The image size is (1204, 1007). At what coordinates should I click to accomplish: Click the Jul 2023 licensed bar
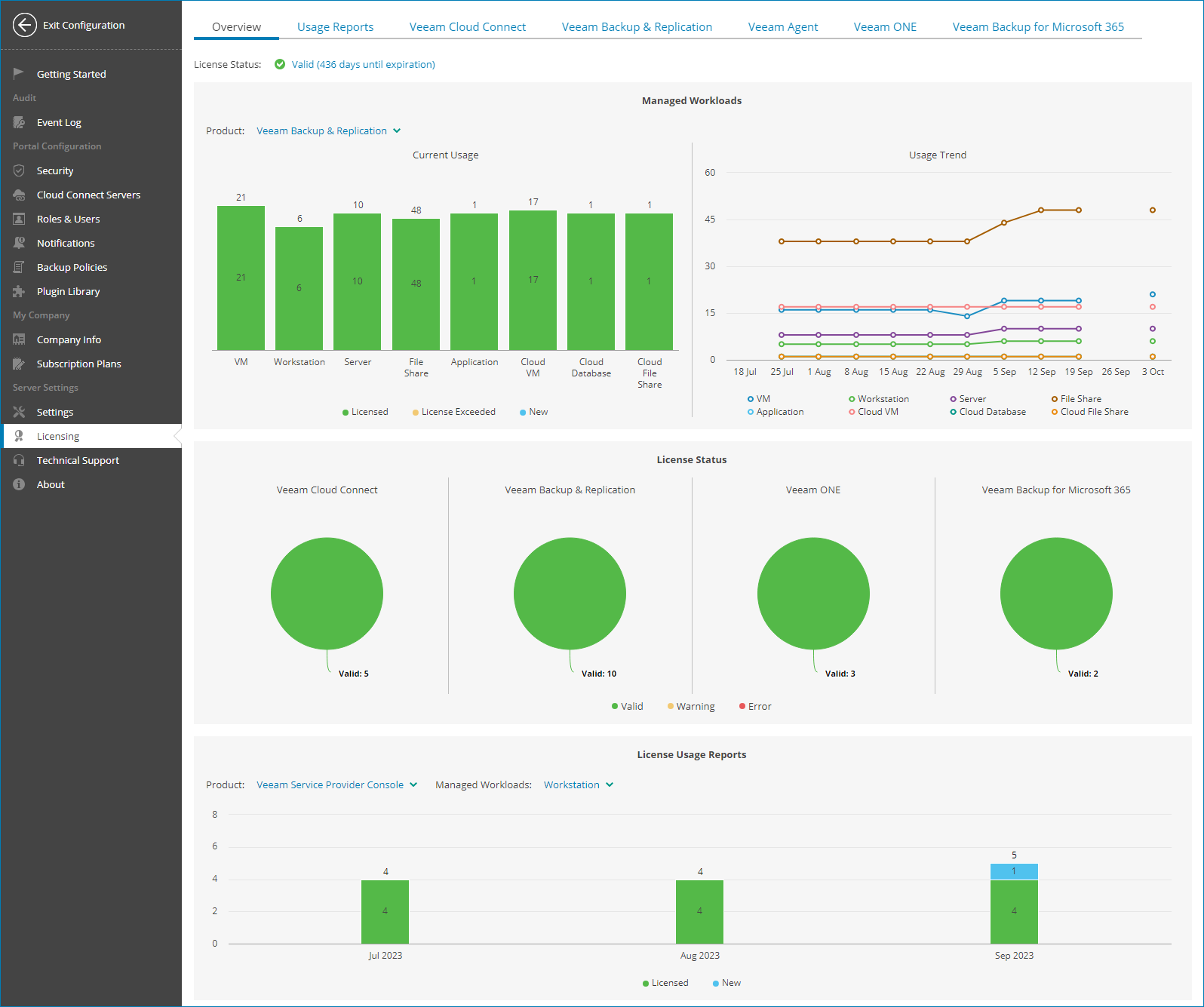[x=385, y=911]
